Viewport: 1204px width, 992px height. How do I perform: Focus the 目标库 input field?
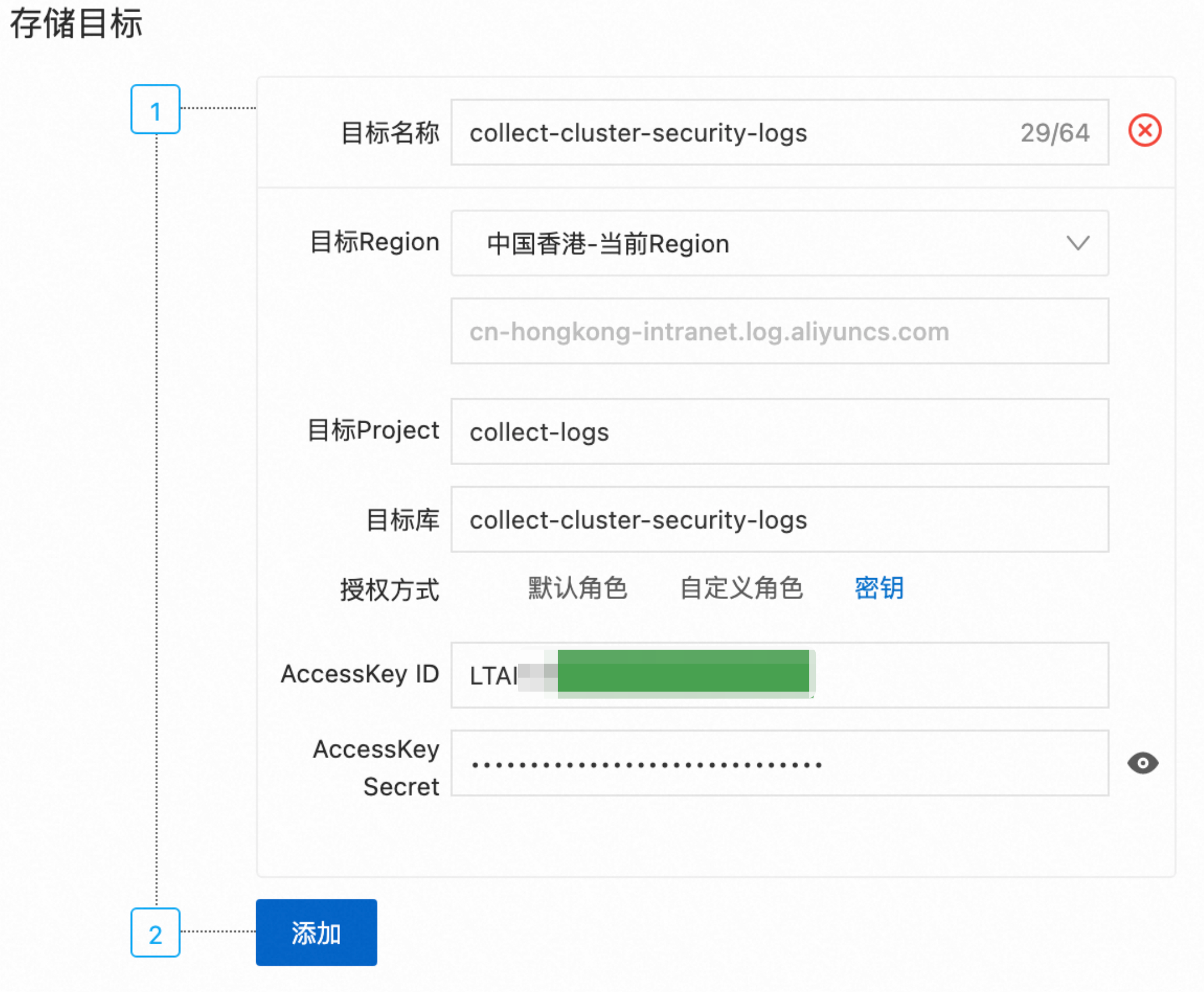pos(779,520)
